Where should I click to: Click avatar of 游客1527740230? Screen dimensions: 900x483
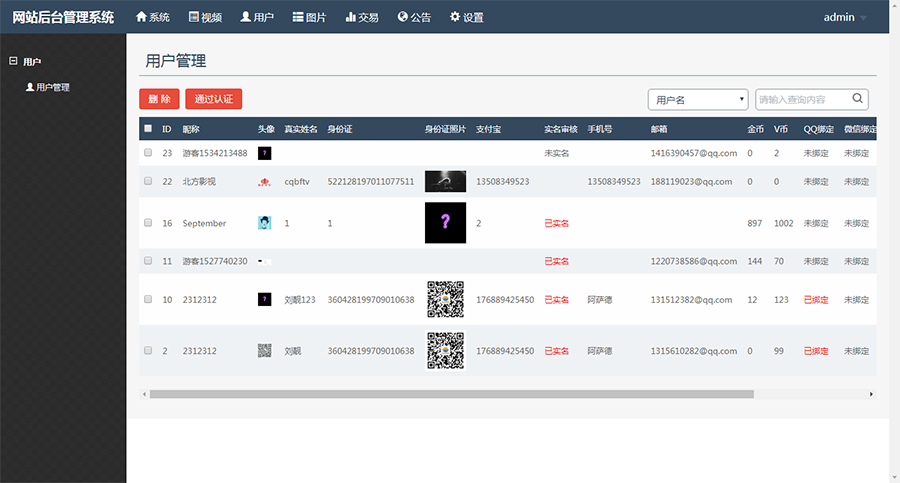point(265,261)
